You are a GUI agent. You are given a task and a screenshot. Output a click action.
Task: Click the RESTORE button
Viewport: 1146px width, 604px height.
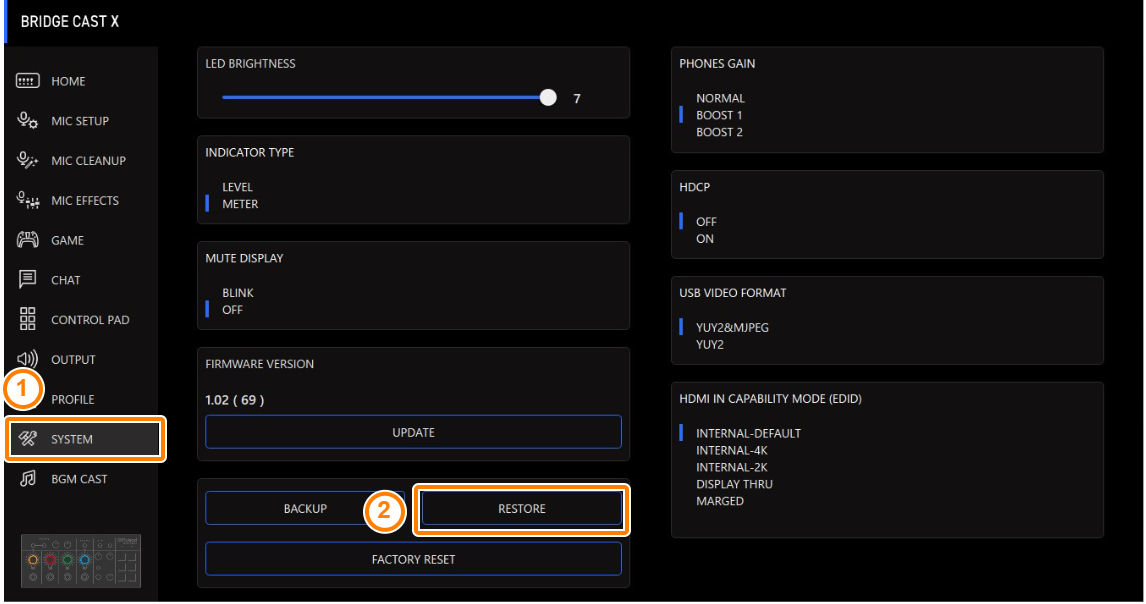[522, 508]
